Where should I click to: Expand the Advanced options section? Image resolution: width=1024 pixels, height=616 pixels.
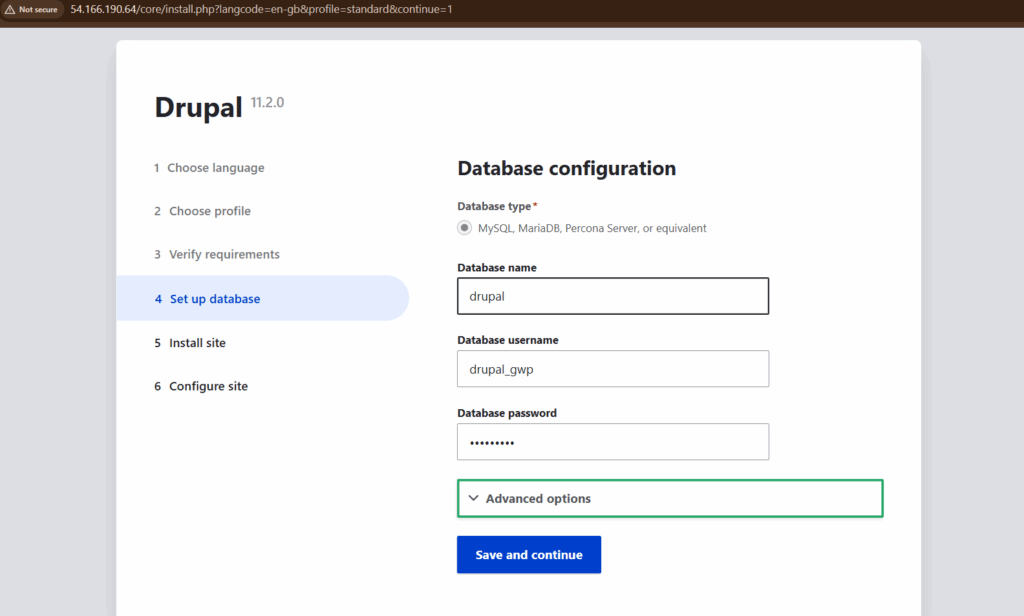coord(670,498)
